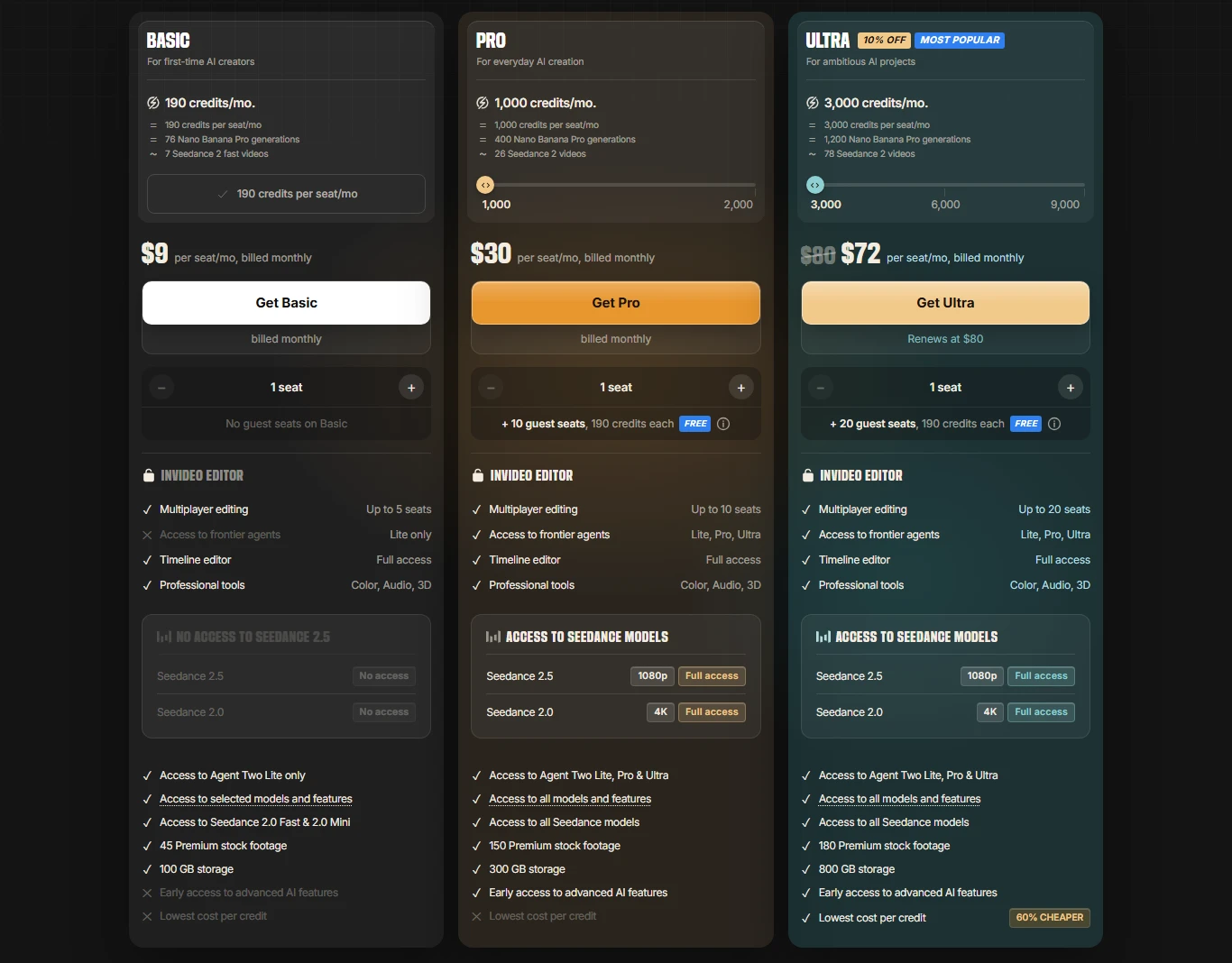
Task: Click the Get Ultra button
Action: tap(945, 303)
